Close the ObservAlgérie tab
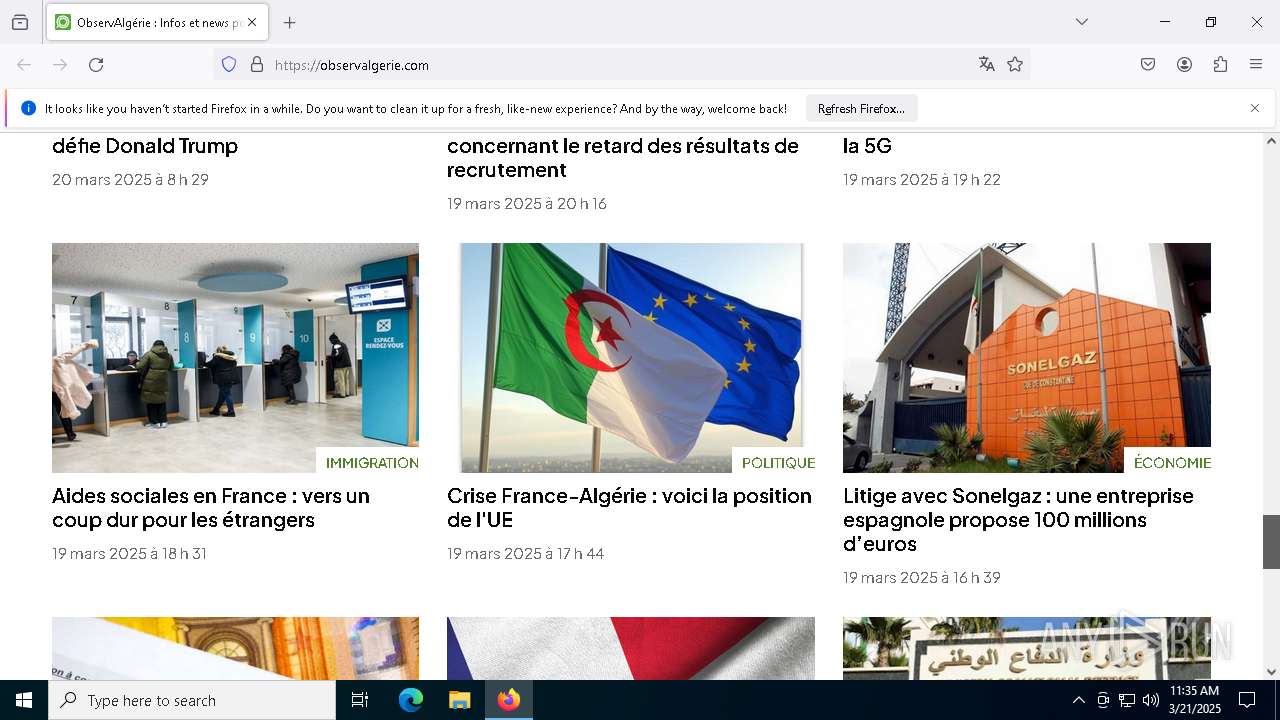The height and width of the screenshot is (720, 1280). [x=252, y=22]
